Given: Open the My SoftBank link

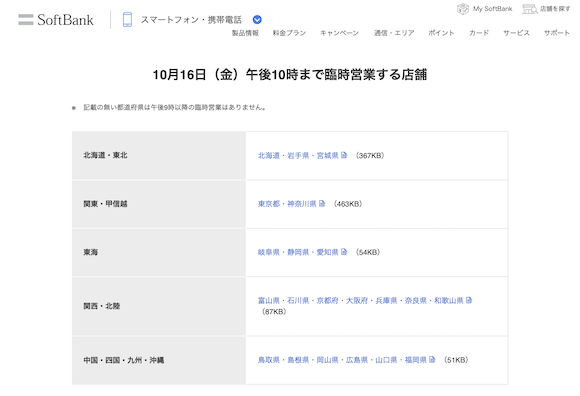Looking at the screenshot, I should pyautogui.click(x=492, y=9).
